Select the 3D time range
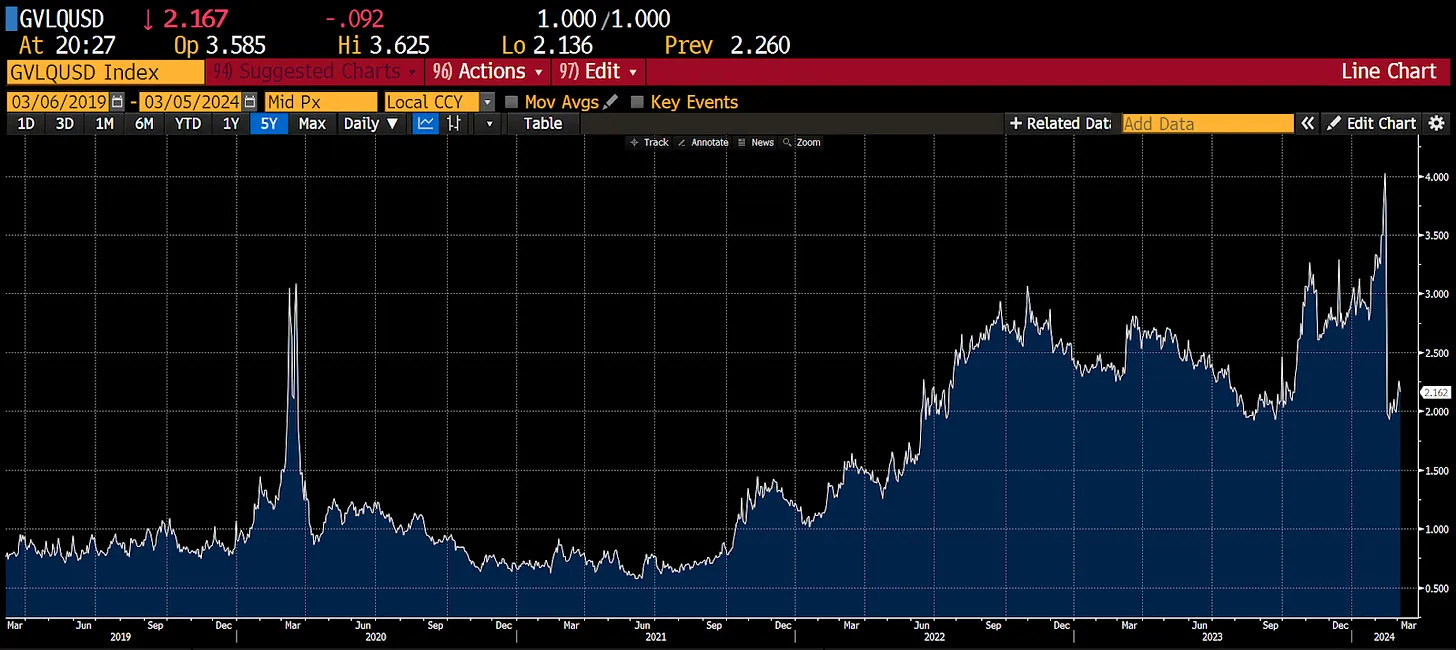Image resolution: width=1456 pixels, height=650 pixels. coord(65,124)
